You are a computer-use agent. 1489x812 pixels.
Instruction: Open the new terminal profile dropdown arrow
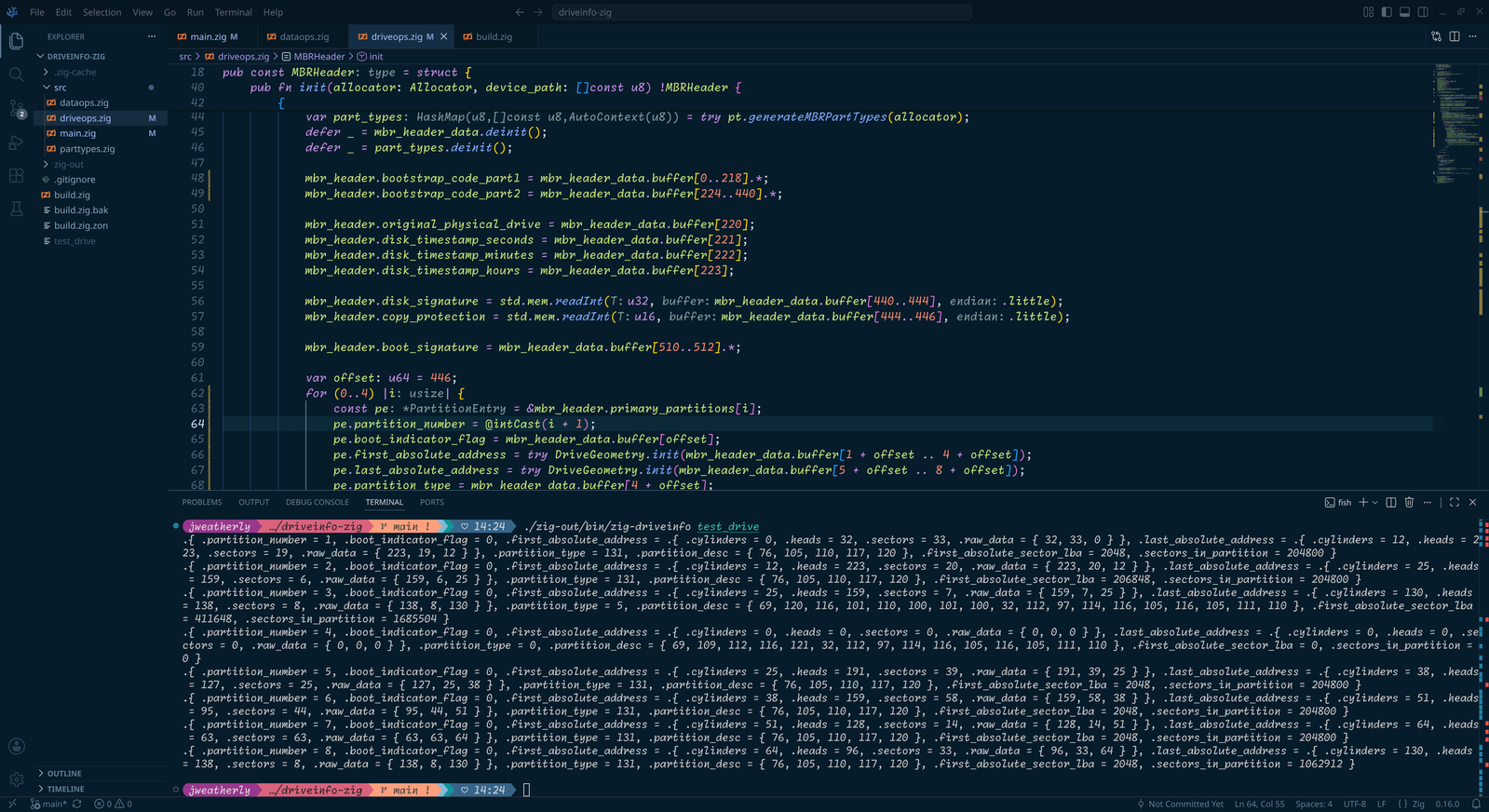(1375, 502)
